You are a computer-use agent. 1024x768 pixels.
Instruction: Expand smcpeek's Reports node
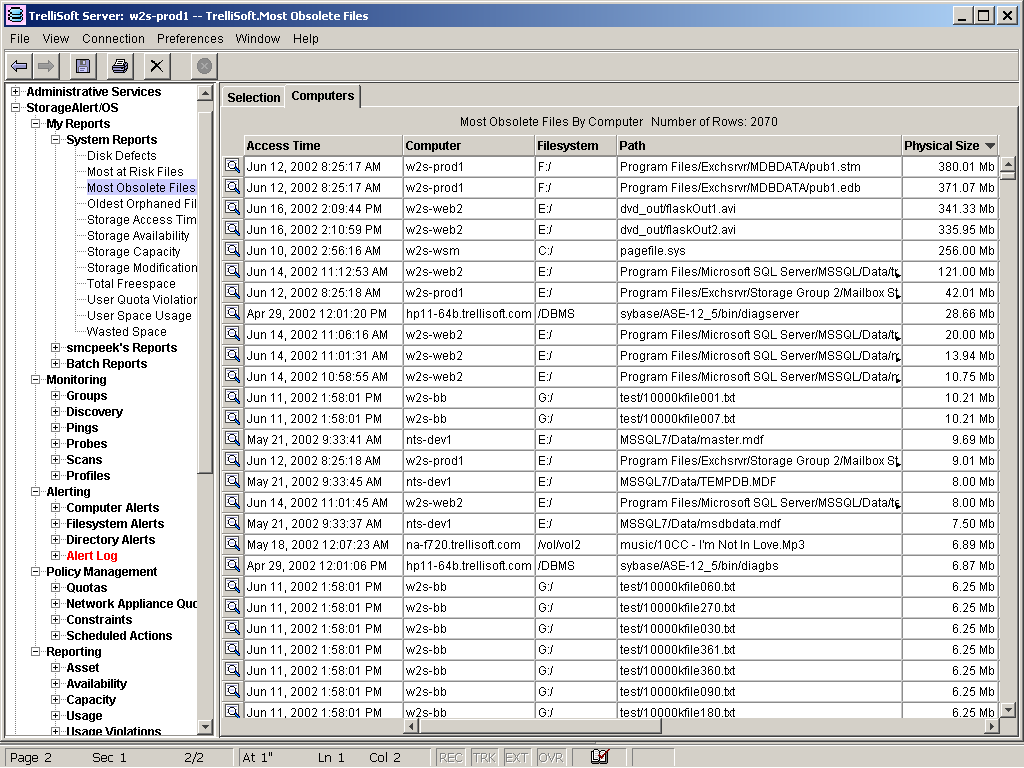tap(56, 347)
